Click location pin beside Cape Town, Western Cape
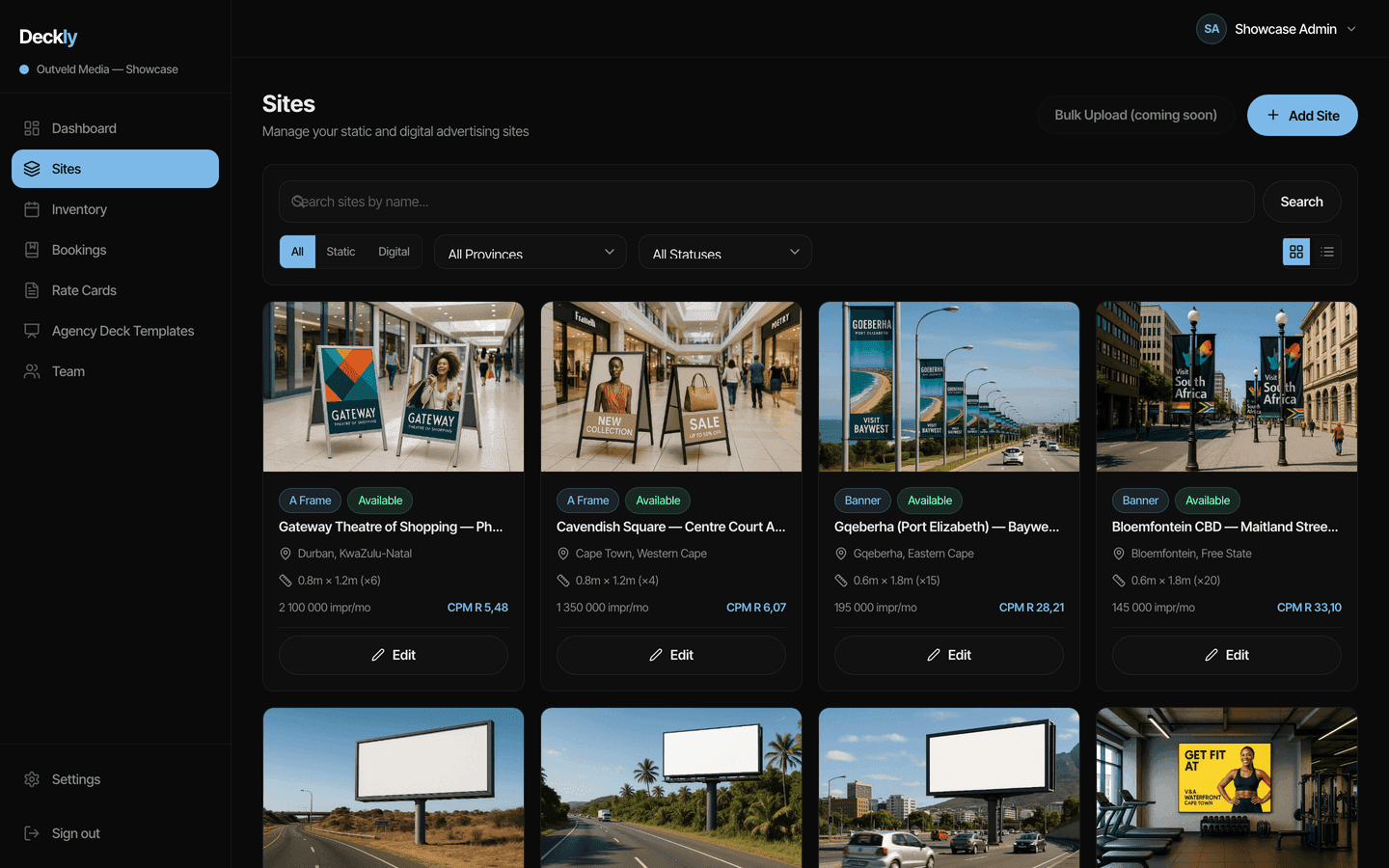The image size is (1389, 868). 563,554
